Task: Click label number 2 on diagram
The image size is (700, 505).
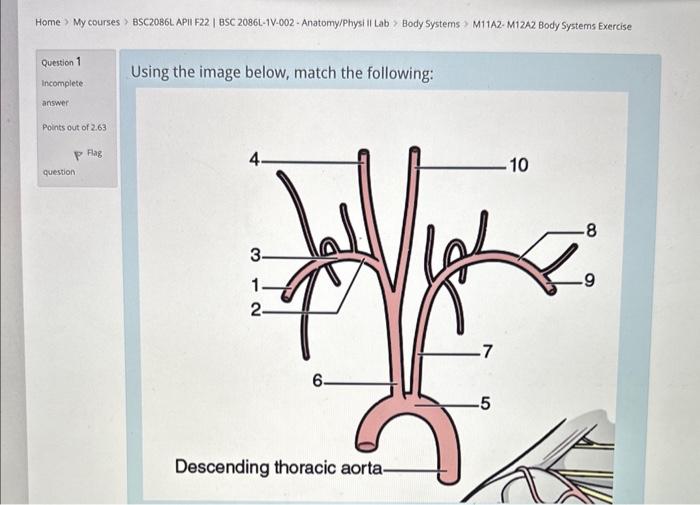Action: (256, 309)
